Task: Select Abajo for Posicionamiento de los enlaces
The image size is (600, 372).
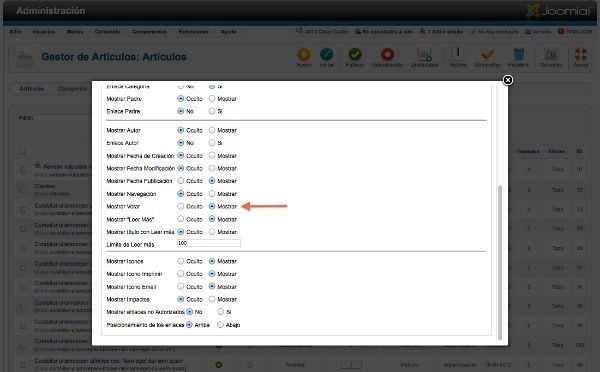Action: [x=220, y=325]
